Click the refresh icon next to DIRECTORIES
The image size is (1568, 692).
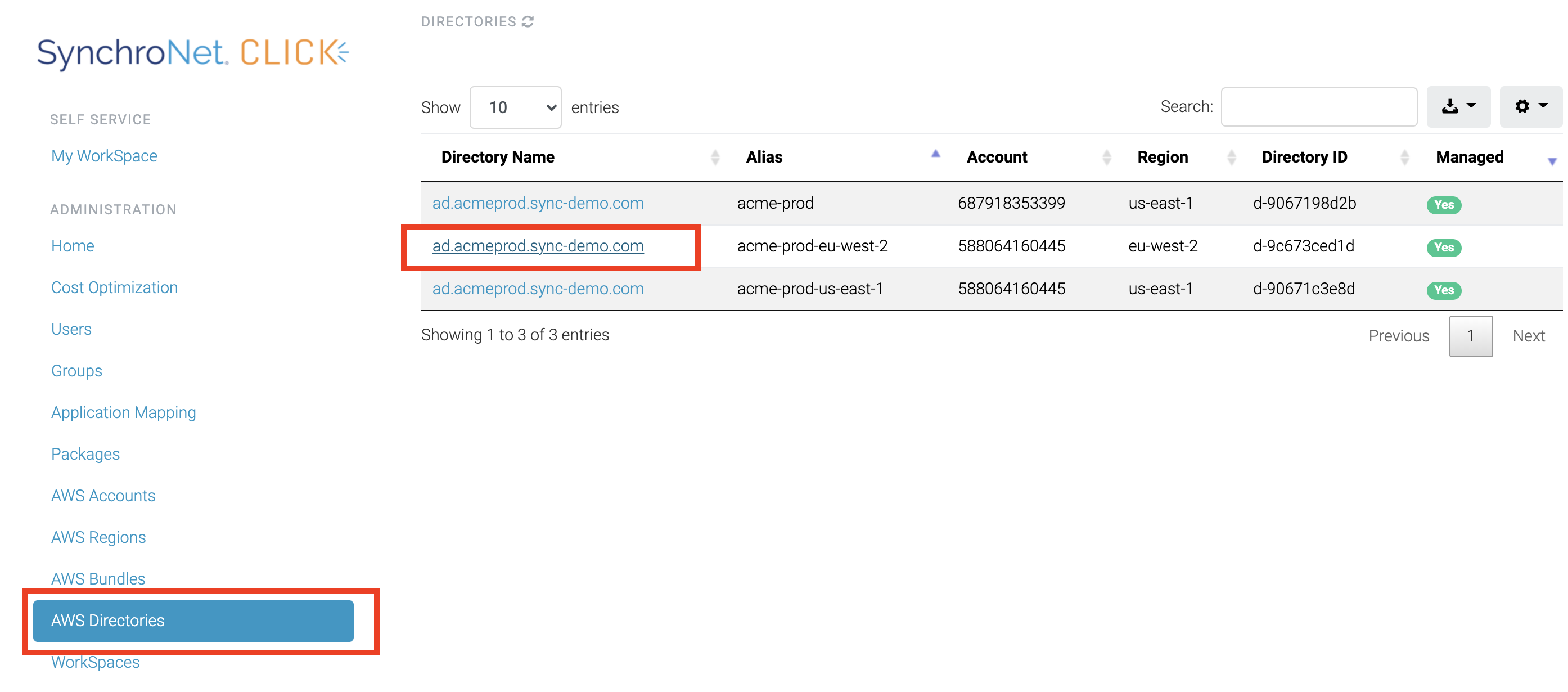(528, 22)
